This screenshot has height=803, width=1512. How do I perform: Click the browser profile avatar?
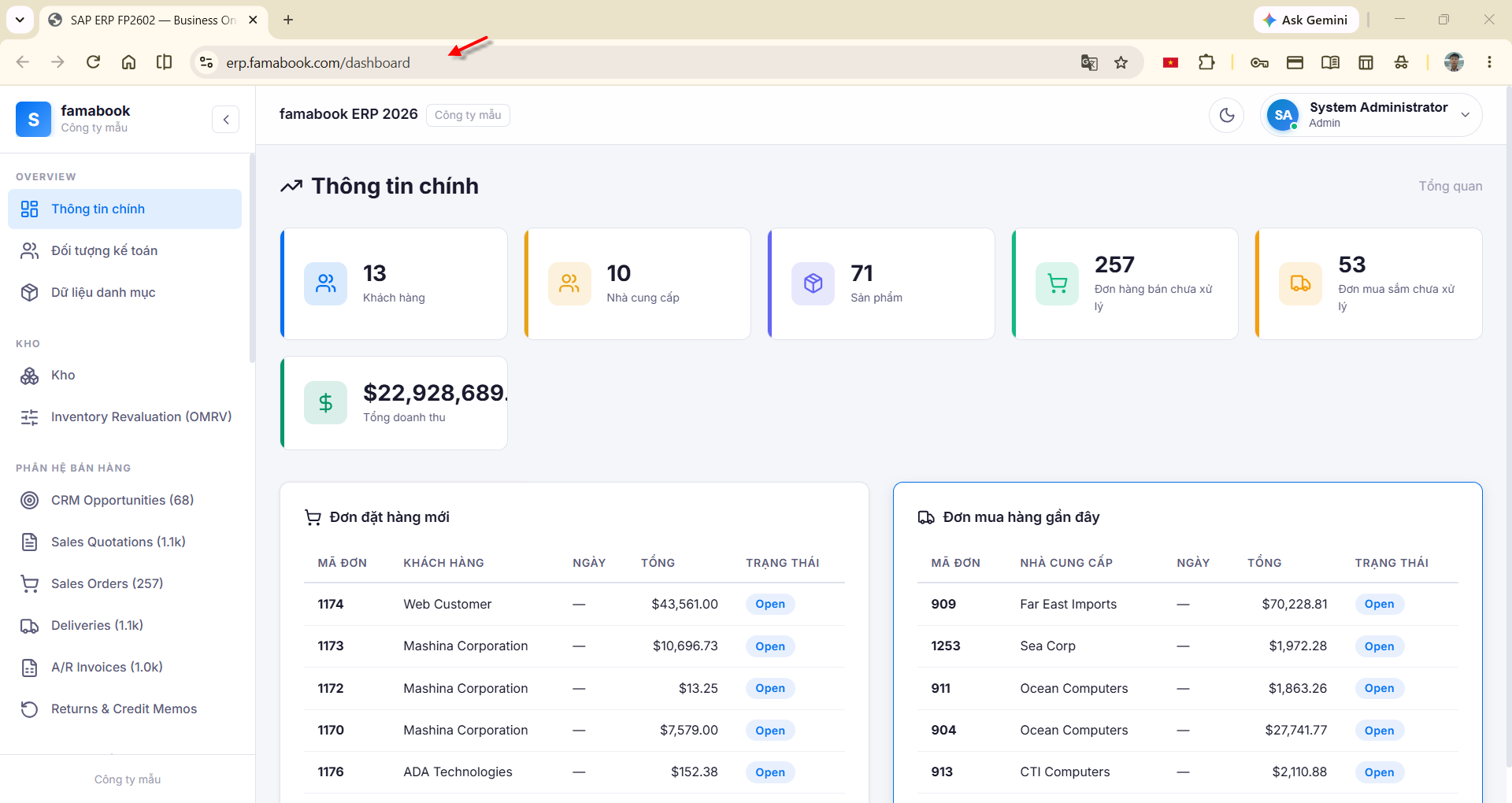tap(1454, 62)
